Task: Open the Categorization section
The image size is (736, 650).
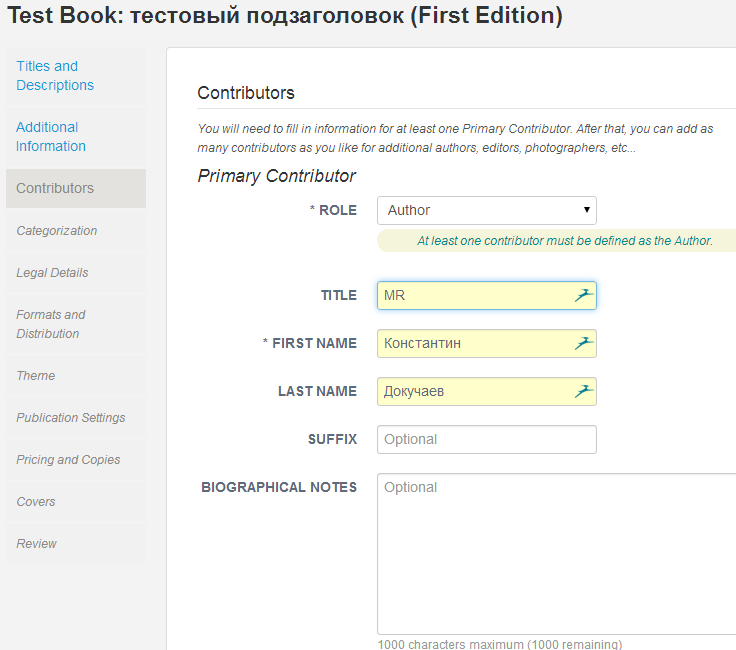Action: pyautogui.click(x=76, y=230)
